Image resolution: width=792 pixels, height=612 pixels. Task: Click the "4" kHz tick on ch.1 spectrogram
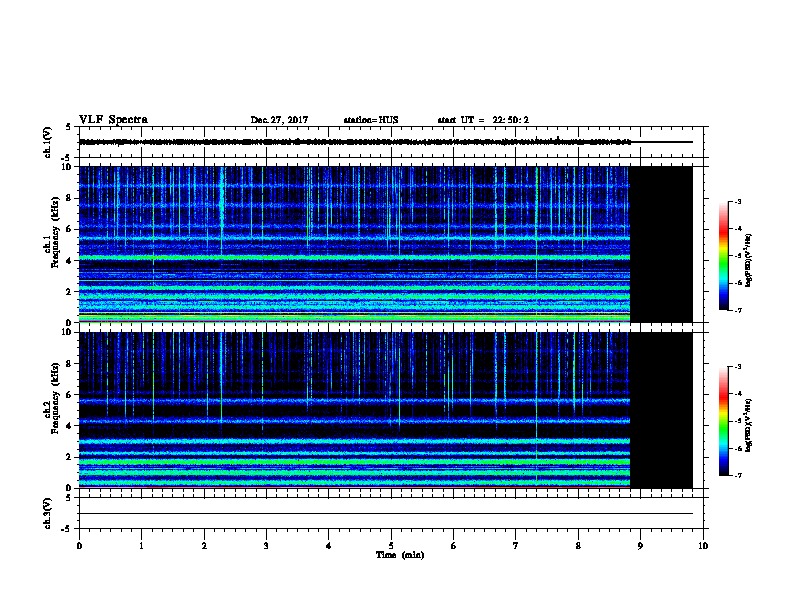[70, 261]
